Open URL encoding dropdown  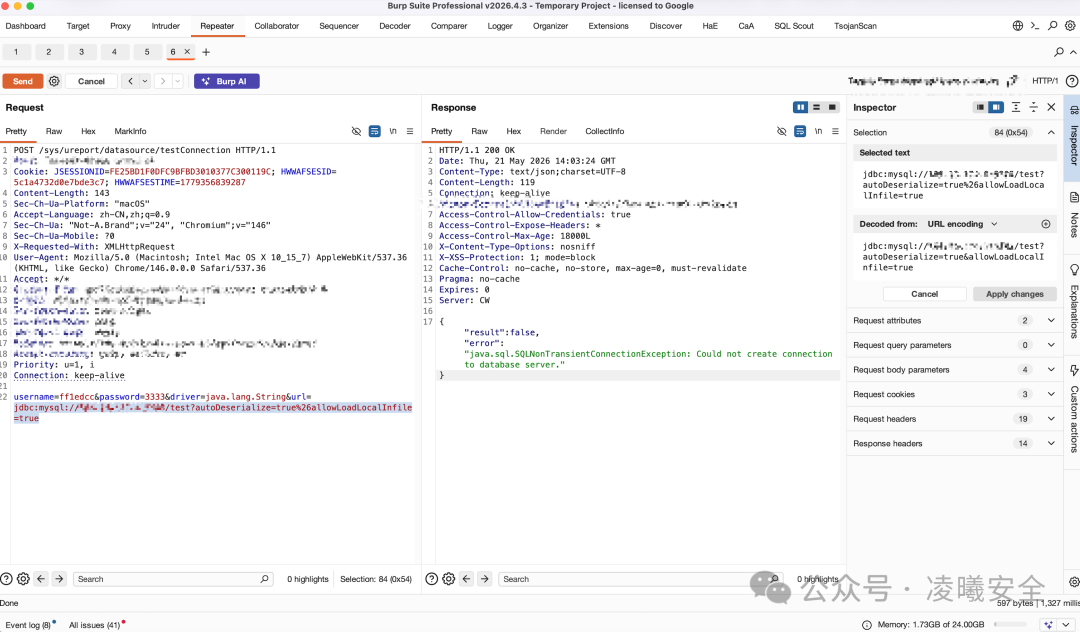pos(962,224)
